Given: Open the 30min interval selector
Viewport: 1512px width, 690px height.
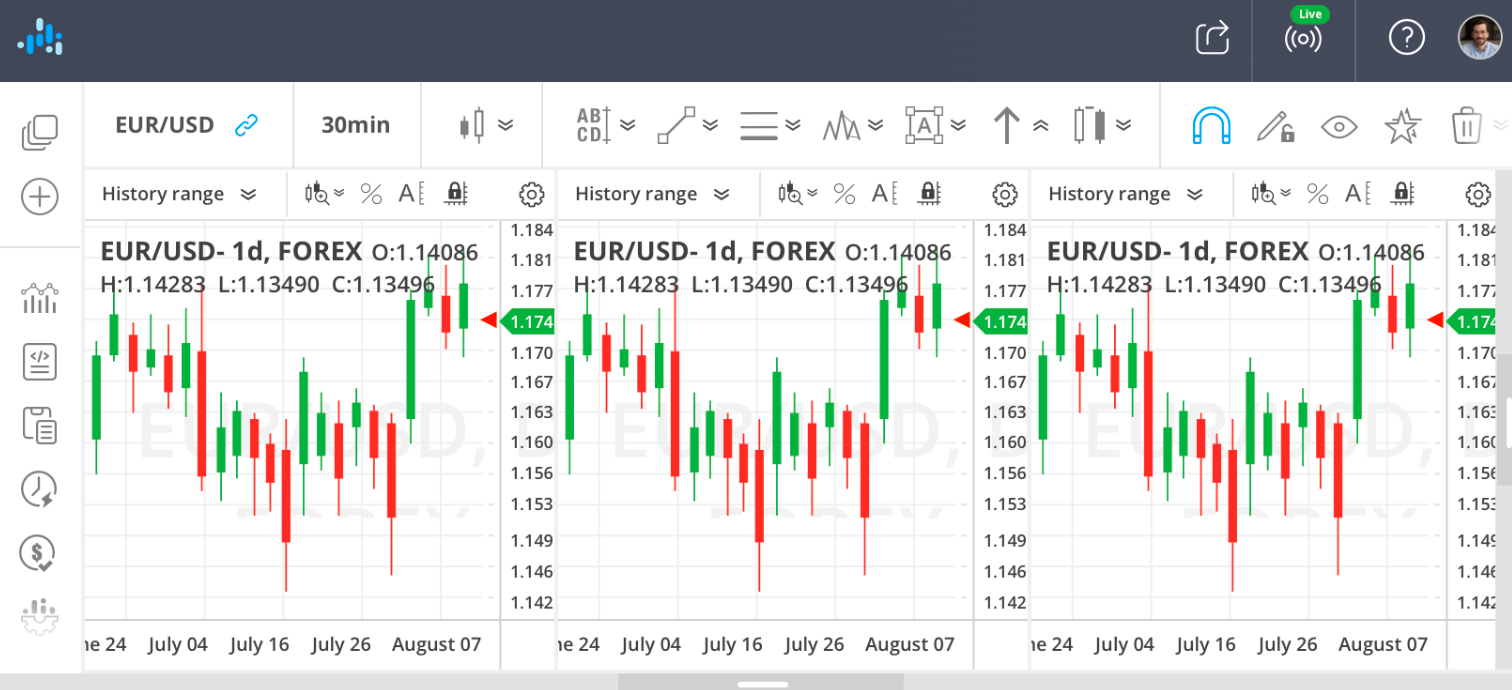Looking at the screenshot, I should [357, 124].
